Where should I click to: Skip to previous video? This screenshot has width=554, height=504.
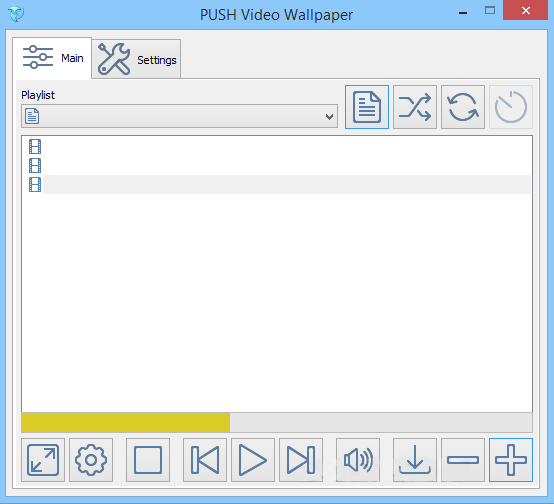(x=205, y=460)
